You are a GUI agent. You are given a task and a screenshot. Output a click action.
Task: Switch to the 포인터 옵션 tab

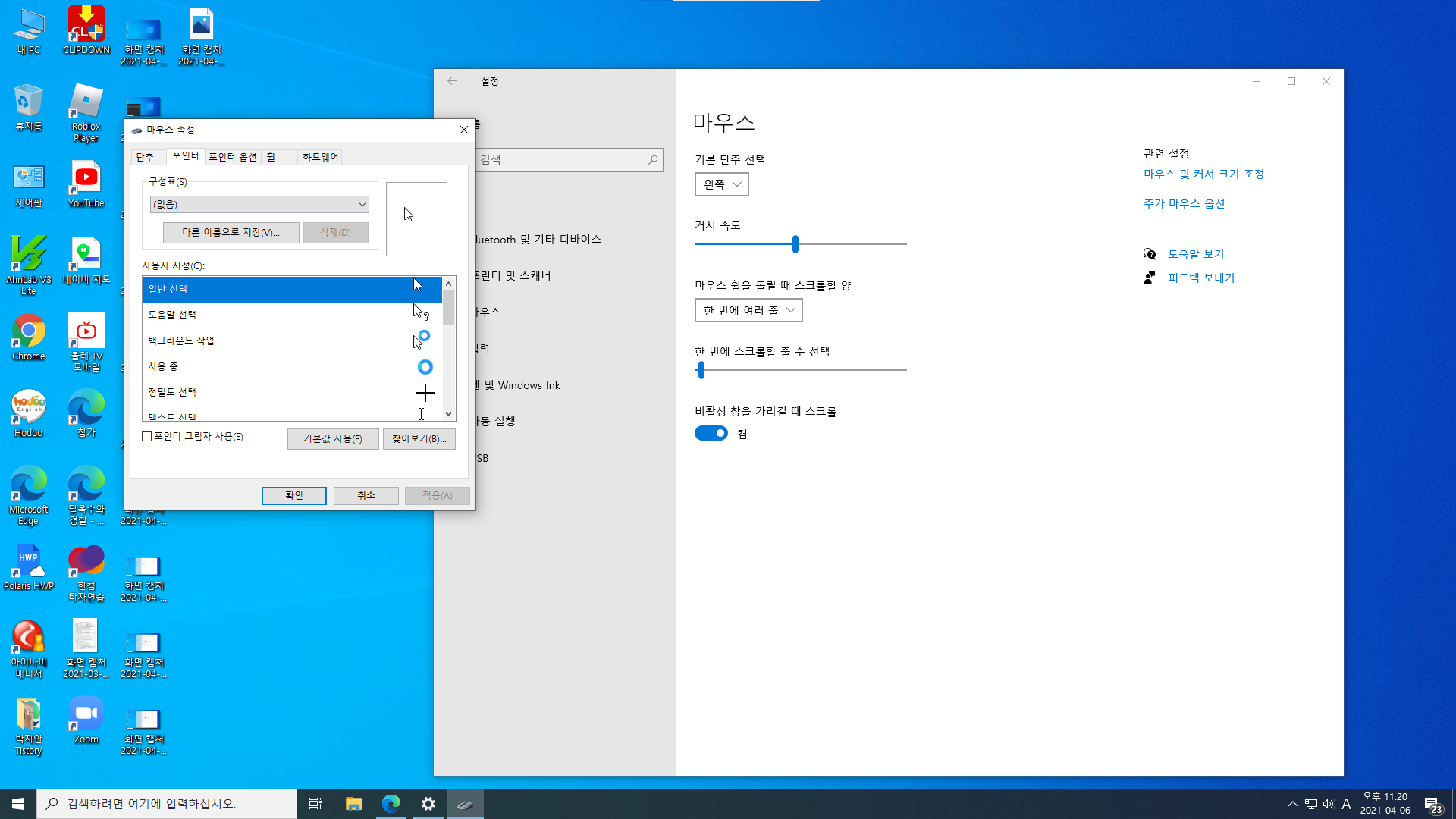(232, 157)
